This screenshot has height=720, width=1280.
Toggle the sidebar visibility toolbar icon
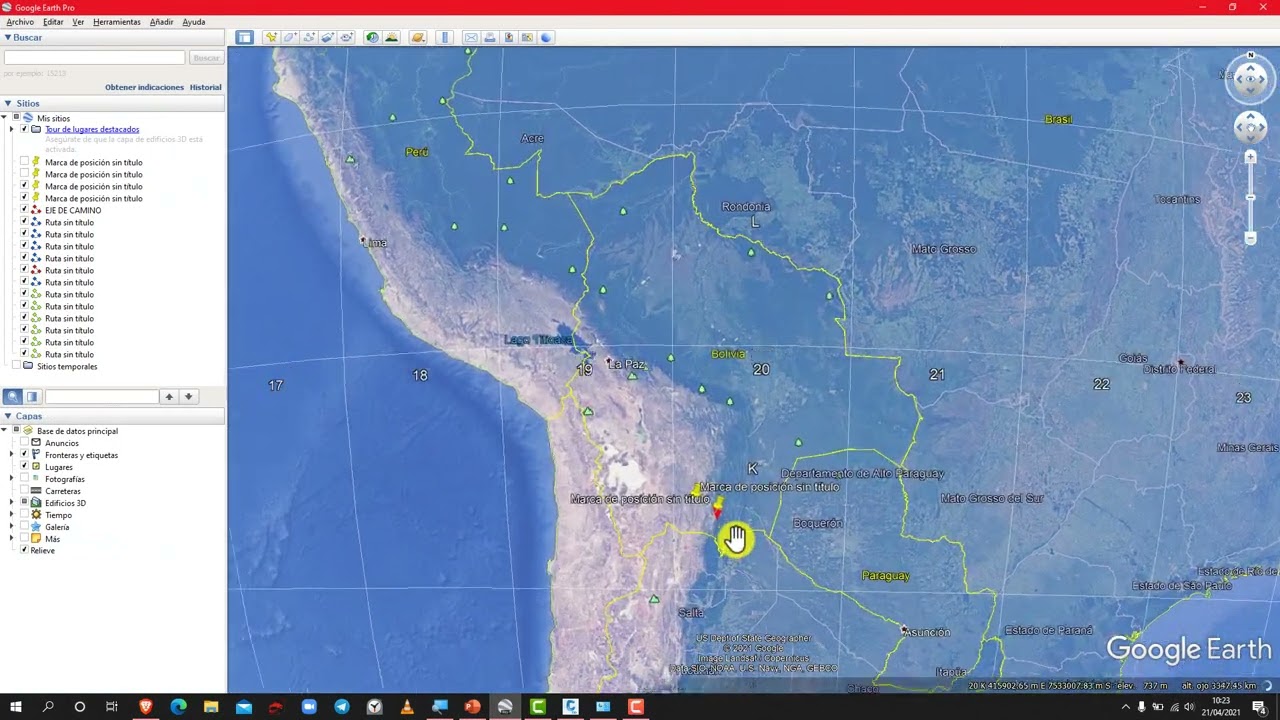point(244,37)
